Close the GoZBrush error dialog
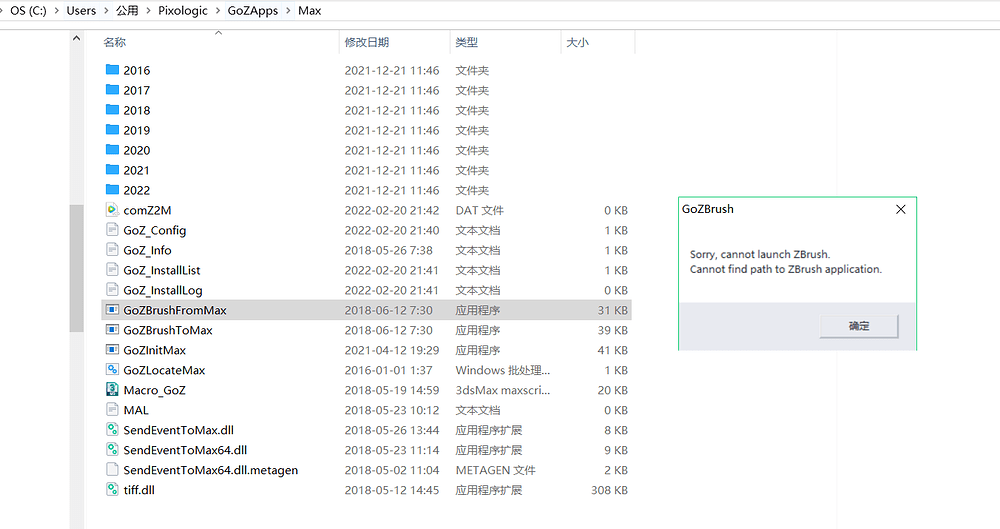The height and width of the screenshot is (529, 1000). (901, 209)
